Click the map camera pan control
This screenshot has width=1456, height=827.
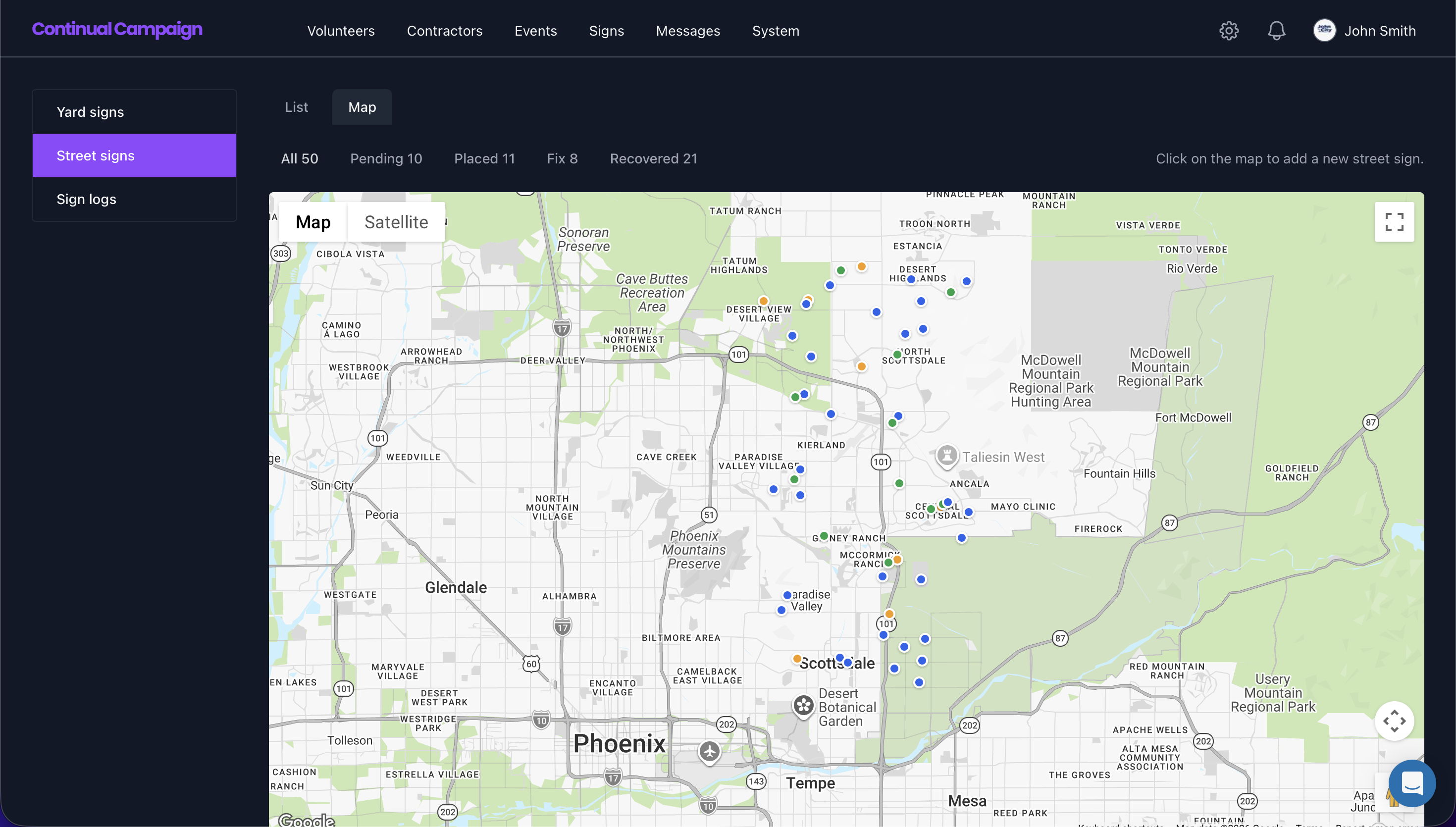[x=1394, y=721]
